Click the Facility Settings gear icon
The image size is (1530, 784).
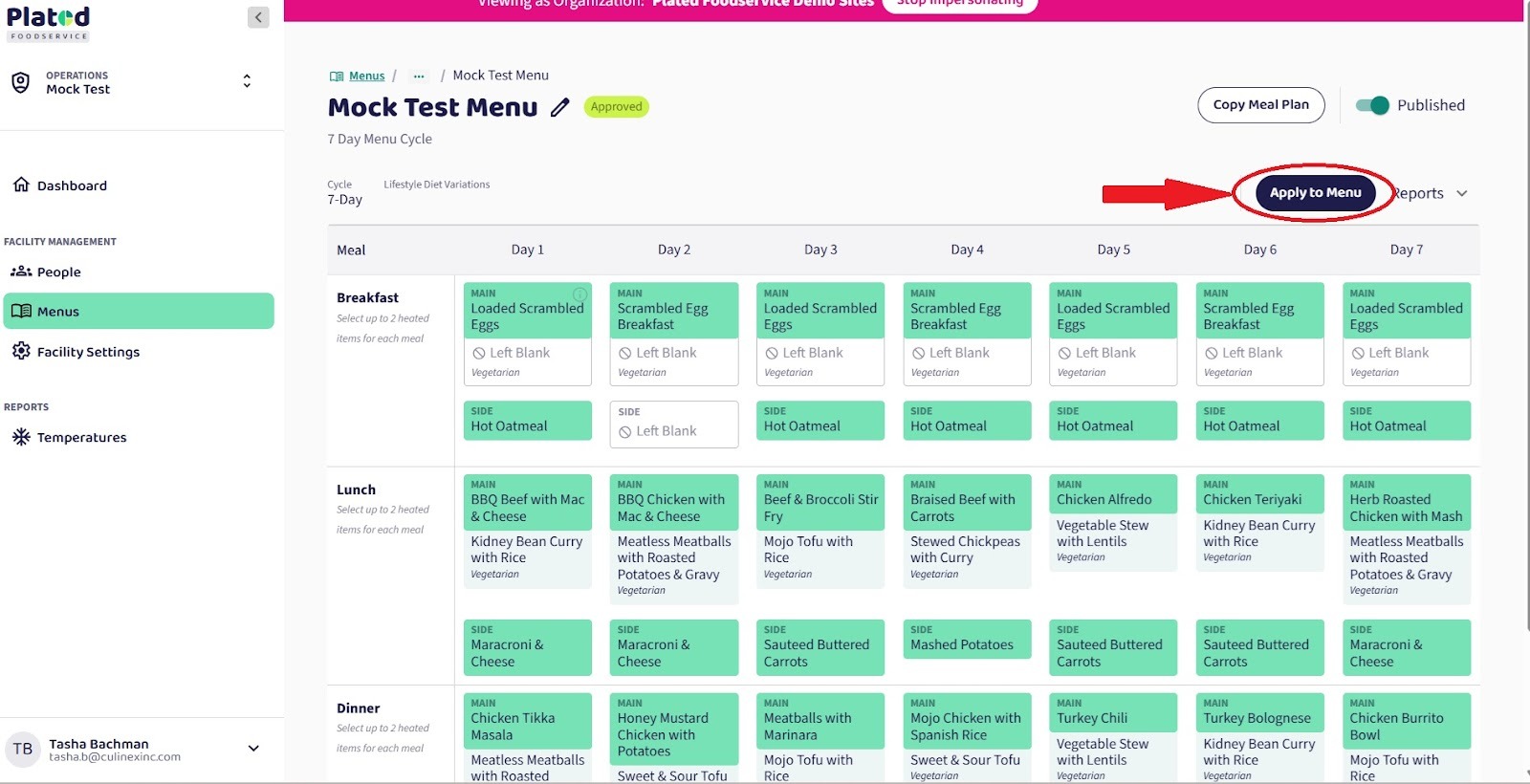pyautogui.click(x=21, y=351)
